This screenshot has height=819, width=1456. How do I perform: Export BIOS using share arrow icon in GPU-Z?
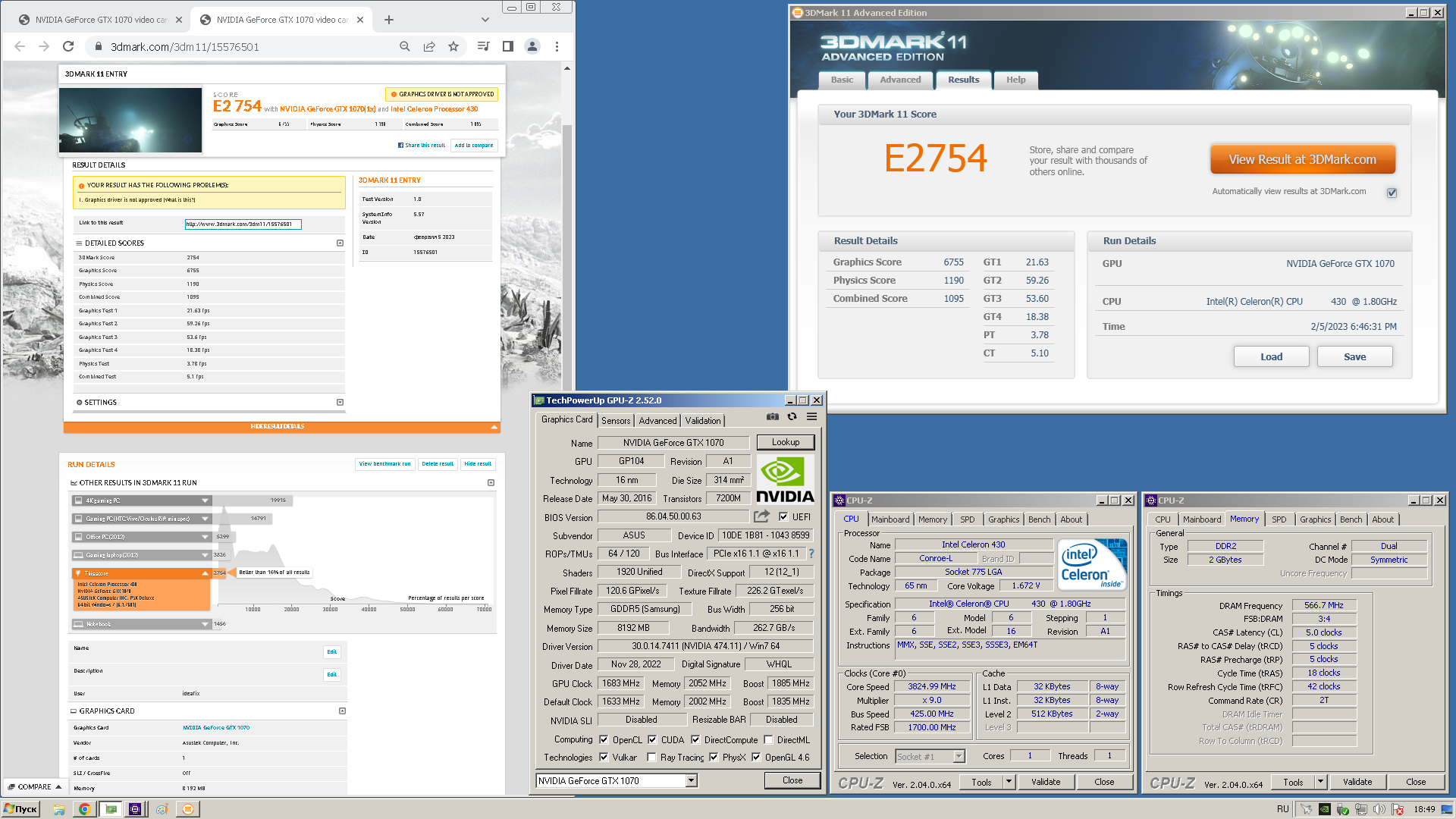(761, 516)
